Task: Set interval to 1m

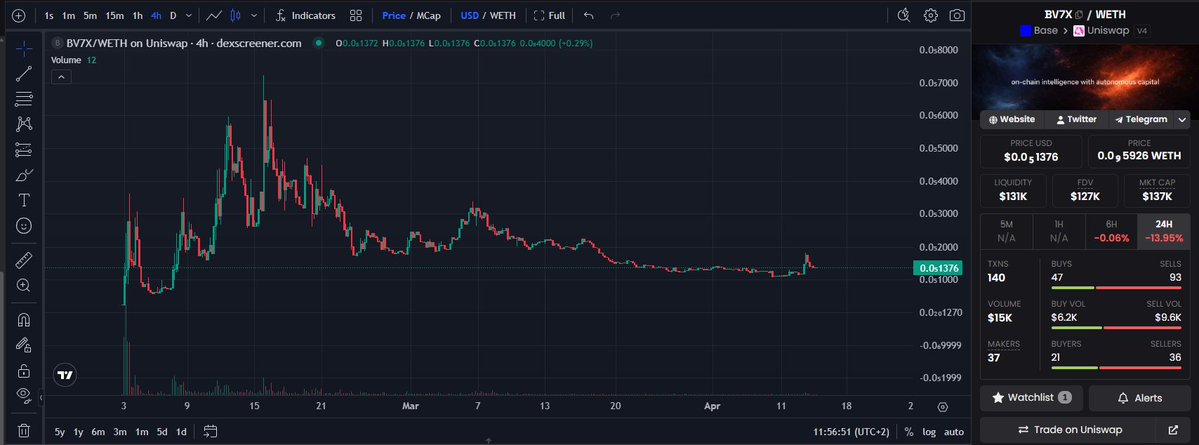Action: pos(69,15)
